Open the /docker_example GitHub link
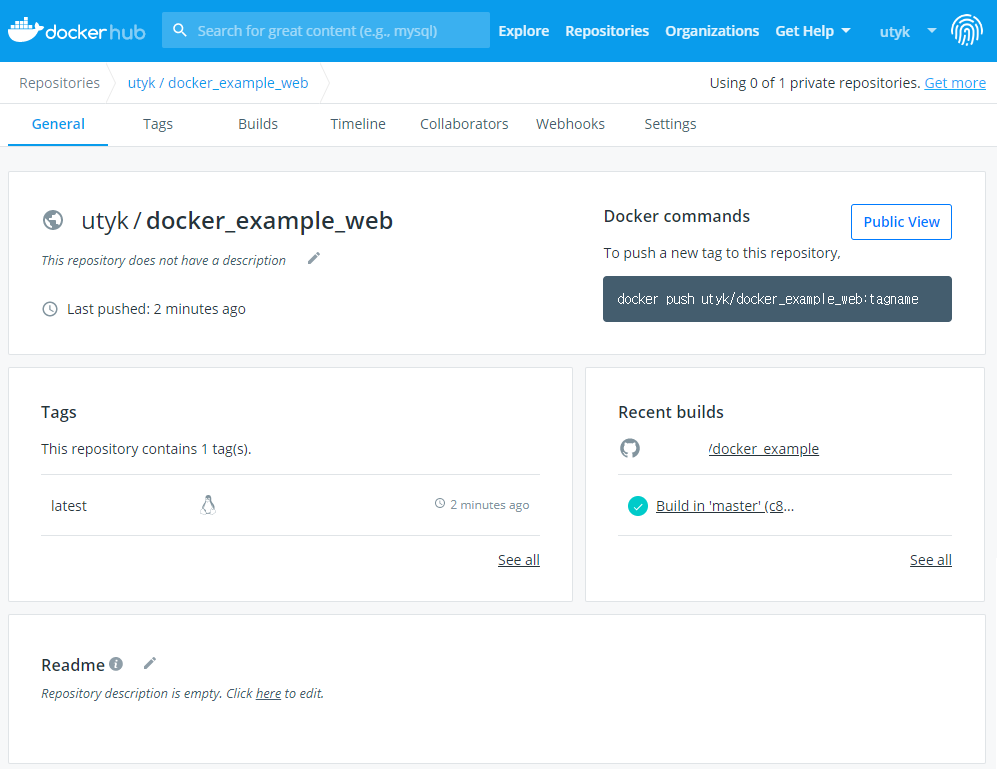The width and height of the screenshot is (997, 769). point(764,448)
